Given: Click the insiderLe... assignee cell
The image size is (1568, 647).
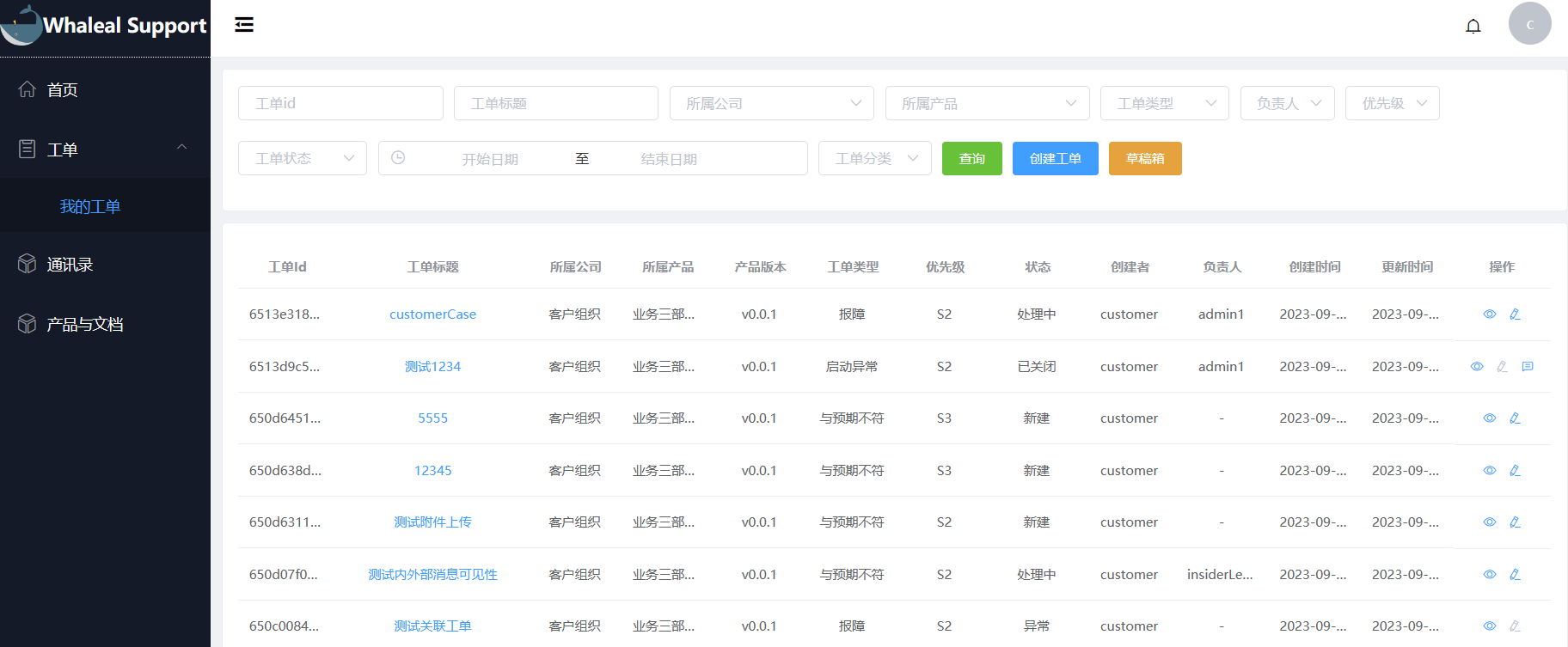Looking at the screenshot, I should tap(1220, 575).
